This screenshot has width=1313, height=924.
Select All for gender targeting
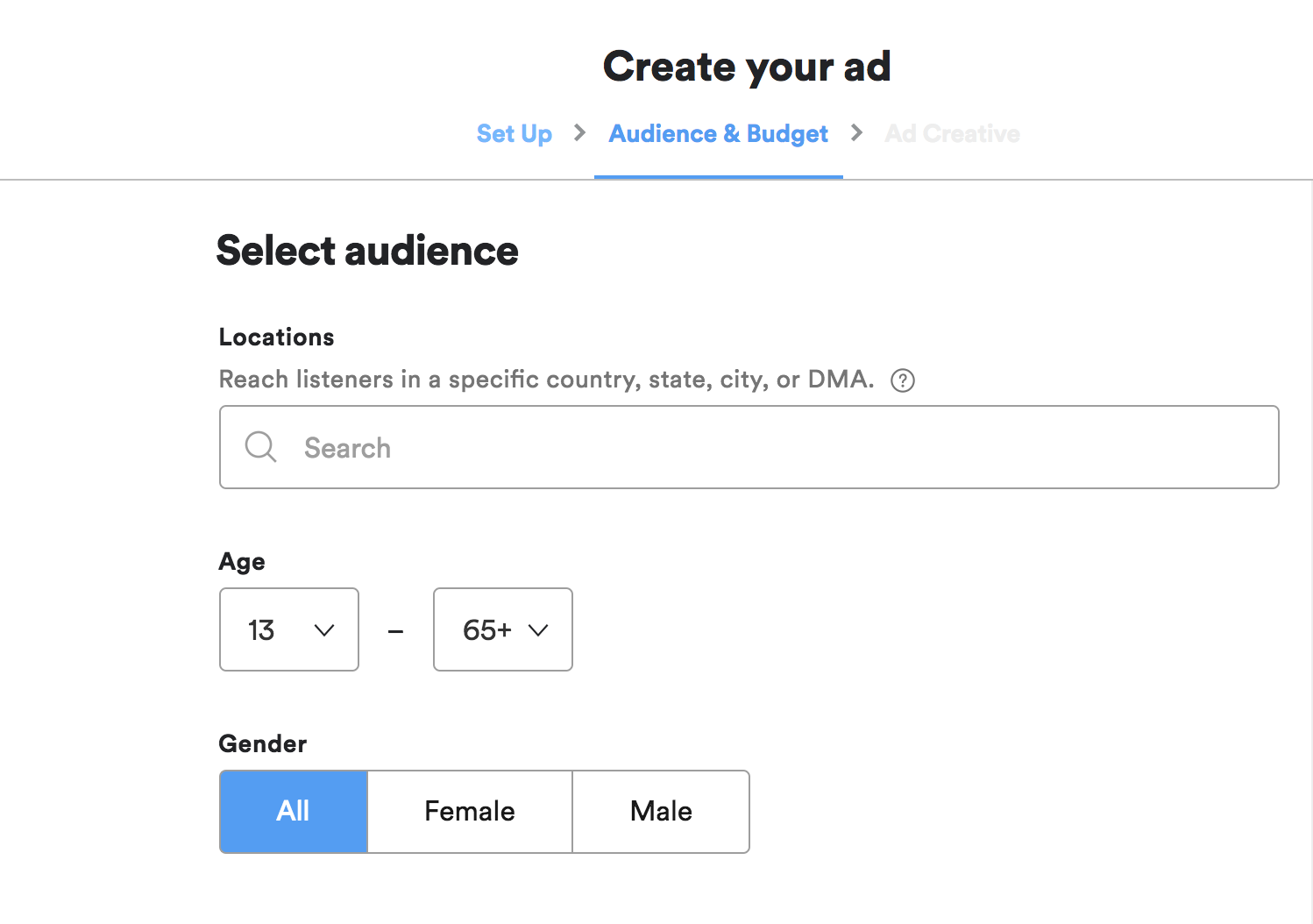[x=293, y=811]
